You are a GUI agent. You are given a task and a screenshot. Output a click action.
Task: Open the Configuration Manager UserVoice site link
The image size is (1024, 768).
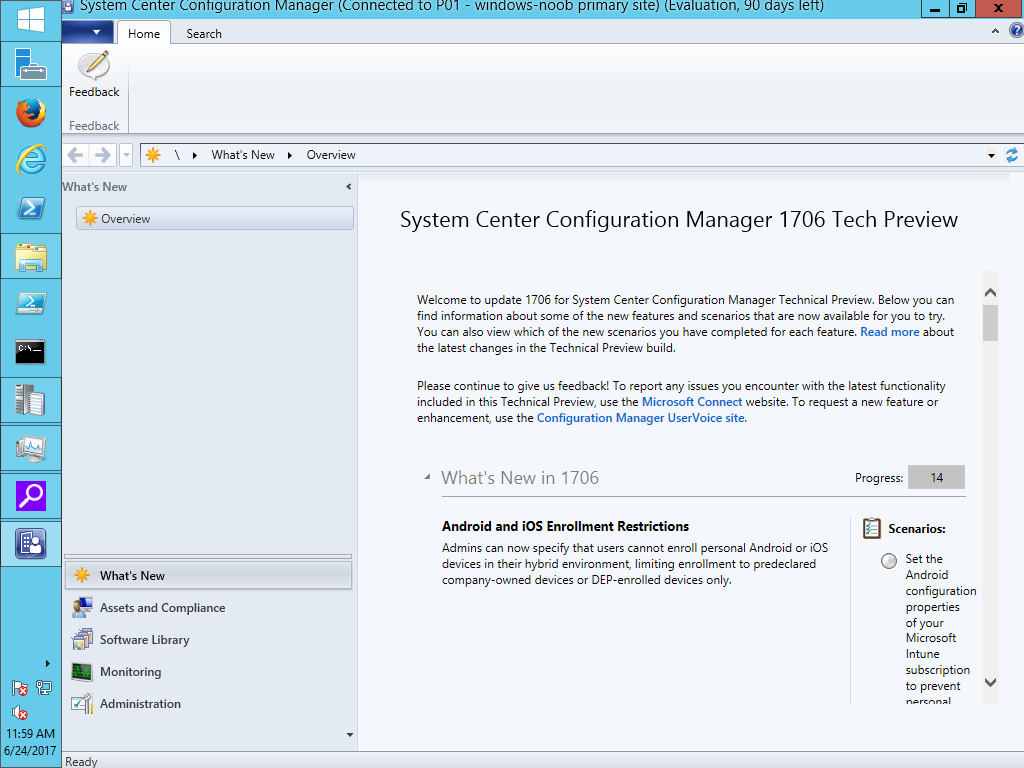(x=640, y=418)
